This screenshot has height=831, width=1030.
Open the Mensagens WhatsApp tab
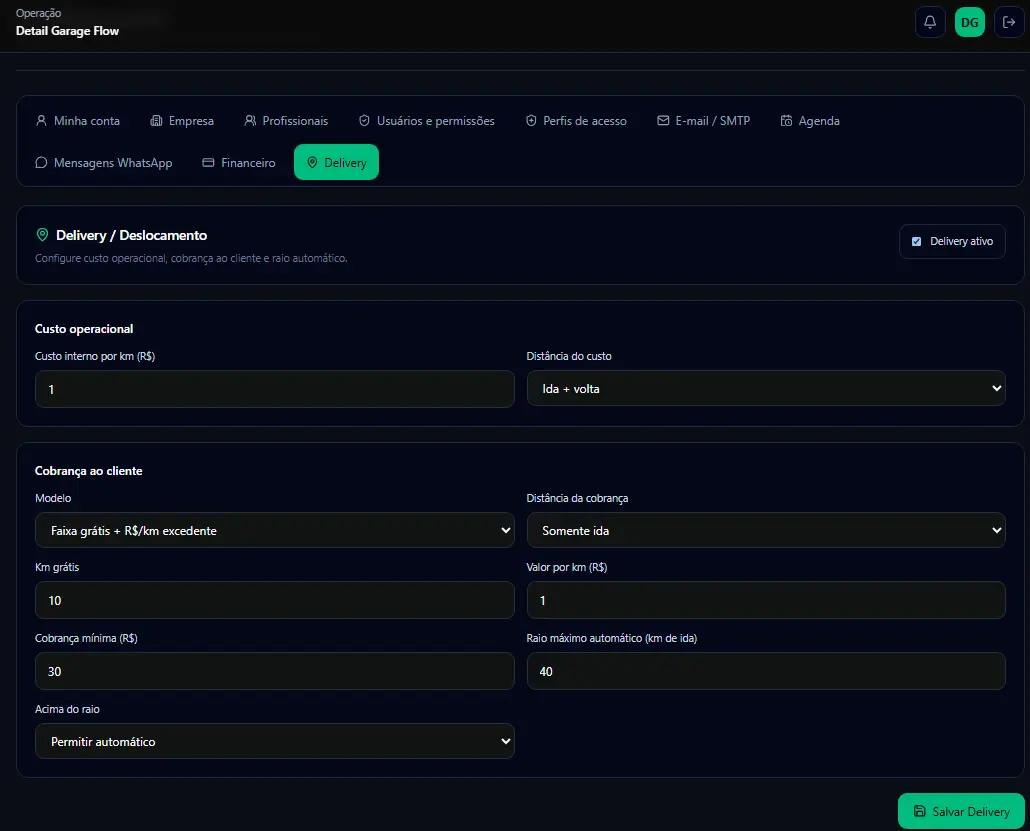click(x=104, y=162)
